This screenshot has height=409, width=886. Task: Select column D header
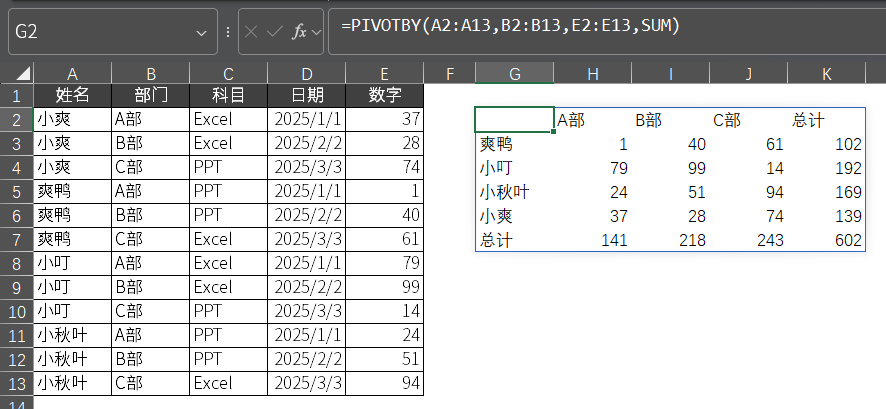[x=306, y=73]
